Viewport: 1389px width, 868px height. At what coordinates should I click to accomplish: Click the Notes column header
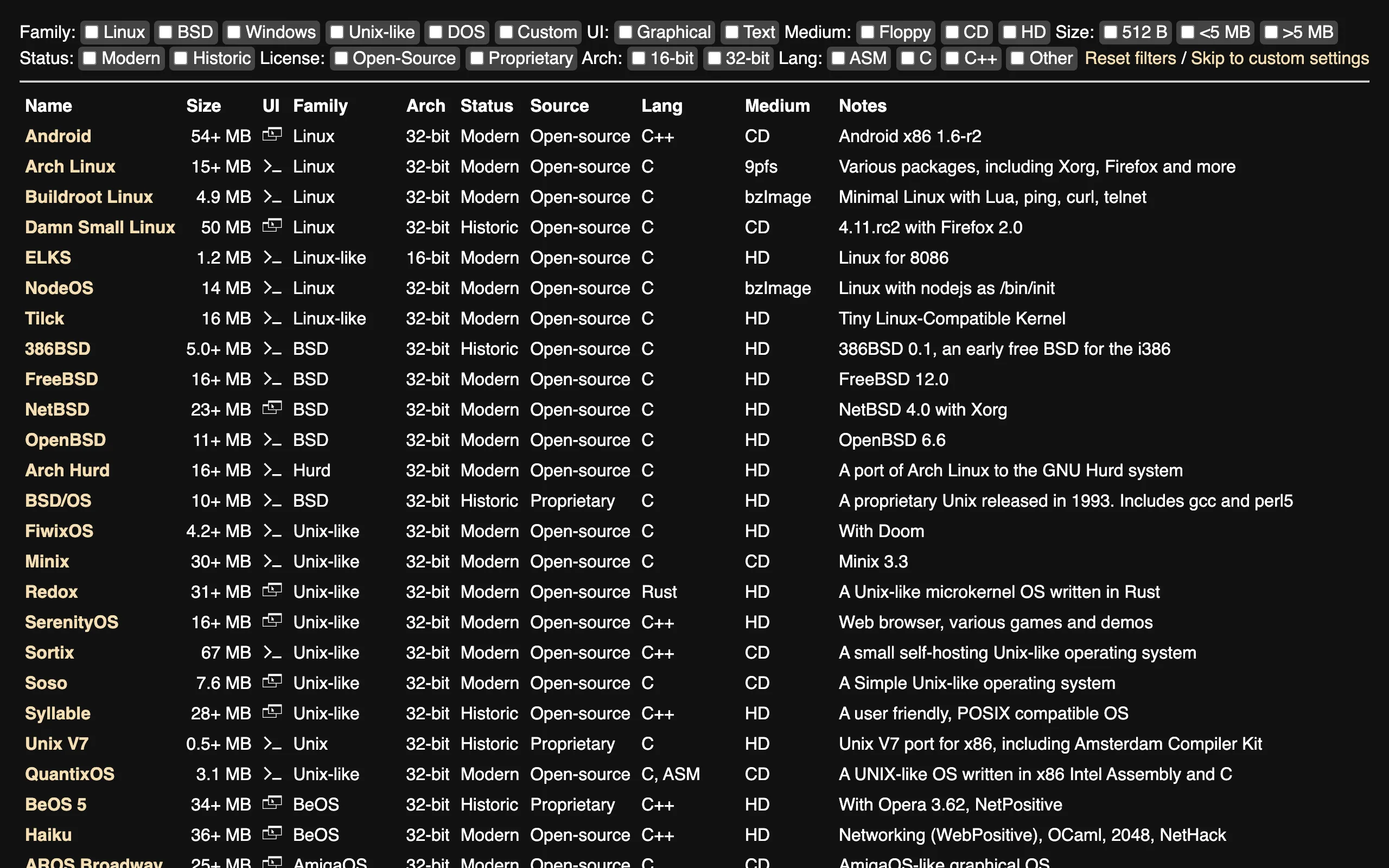click(863, 106)
